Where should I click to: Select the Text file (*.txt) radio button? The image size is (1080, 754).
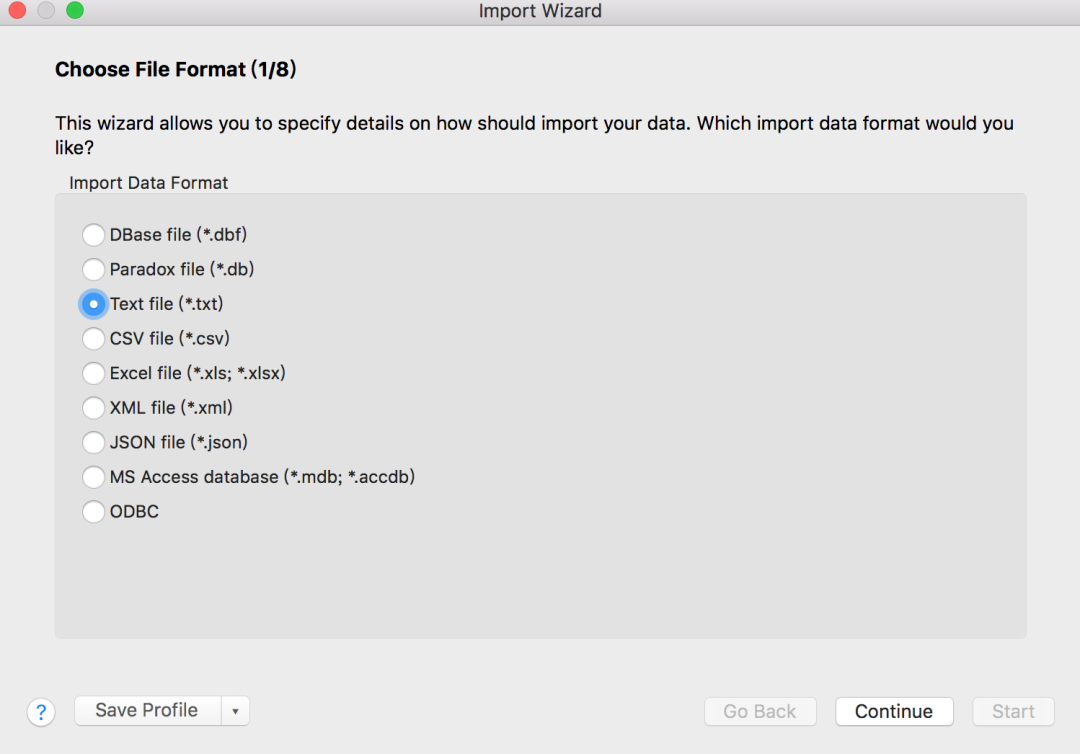pyautogui.click(x=93, y=304)
